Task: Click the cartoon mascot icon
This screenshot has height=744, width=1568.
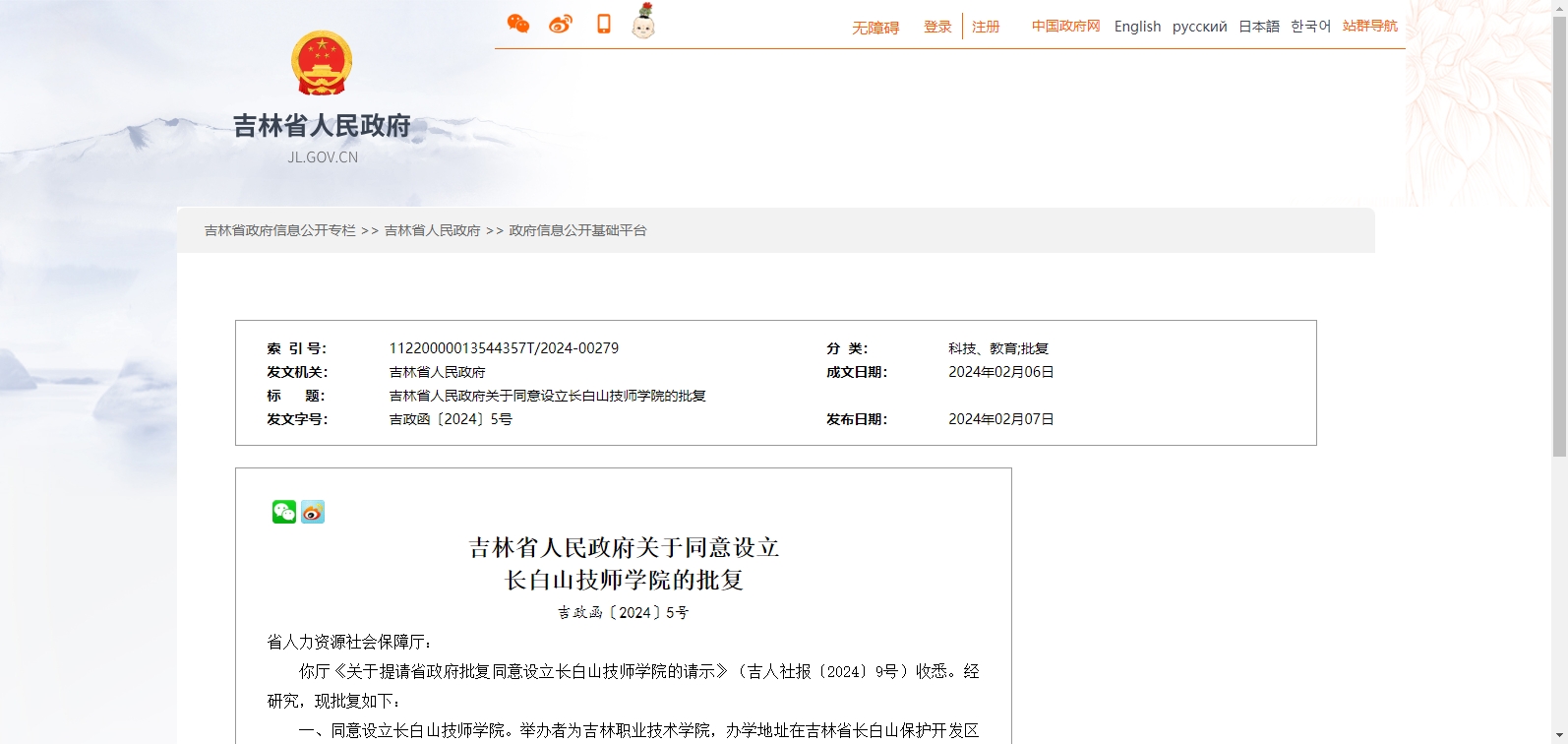Action: (643, 22)
